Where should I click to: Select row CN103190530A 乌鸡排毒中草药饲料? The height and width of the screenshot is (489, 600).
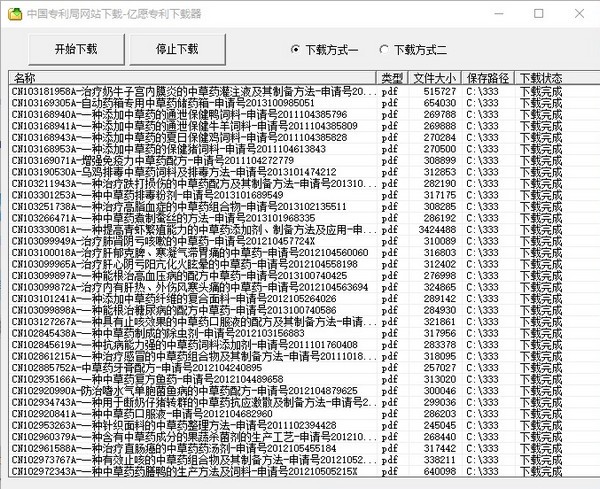304,172
